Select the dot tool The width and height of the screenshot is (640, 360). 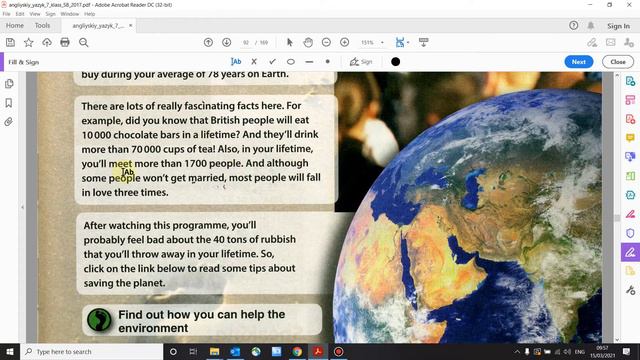click(x=327, y=62)
